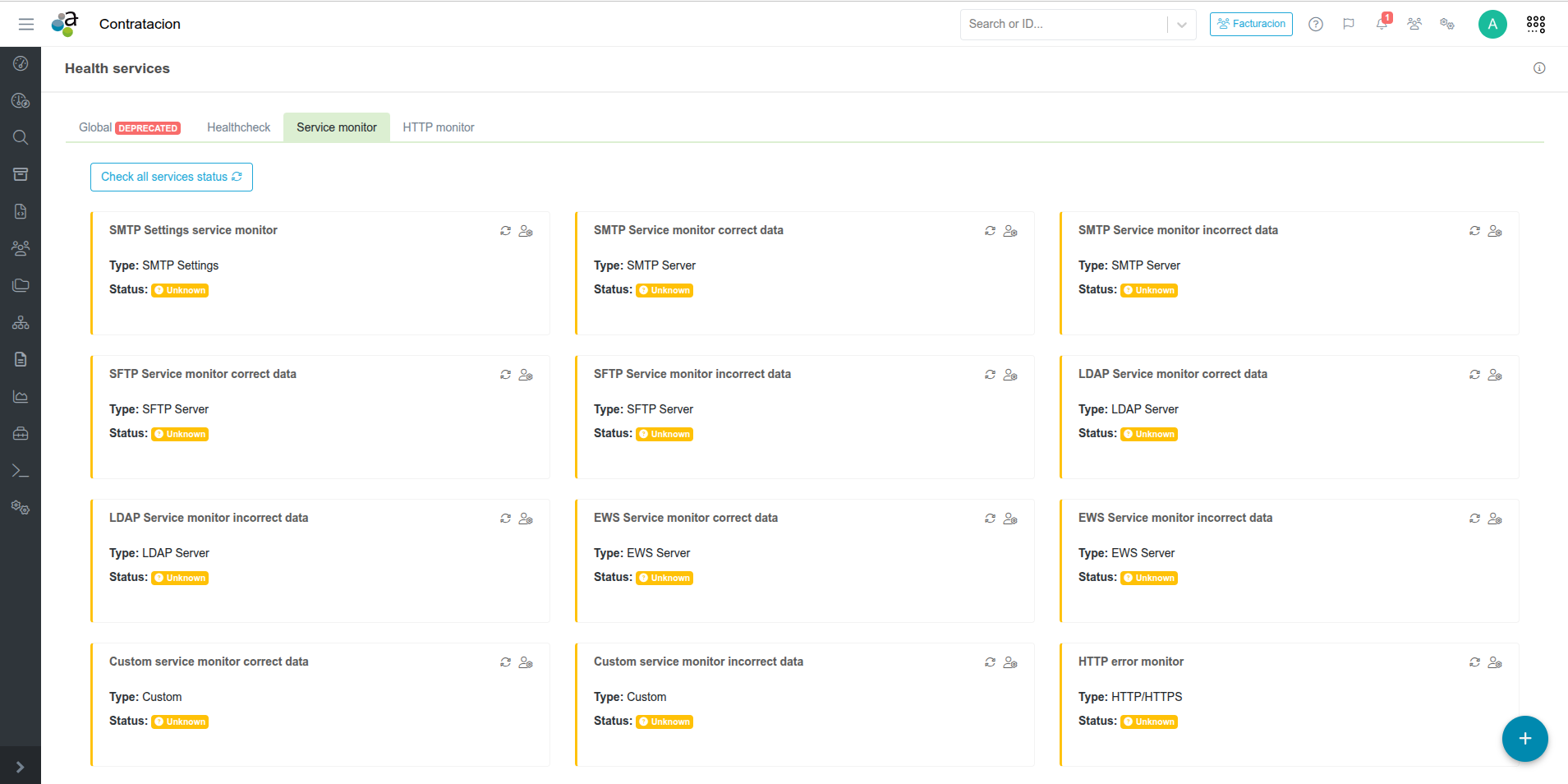This screenshot has height=784, width=1568.
Task: Open user settings icon on LDAP correct data card
Action: 1495,375
